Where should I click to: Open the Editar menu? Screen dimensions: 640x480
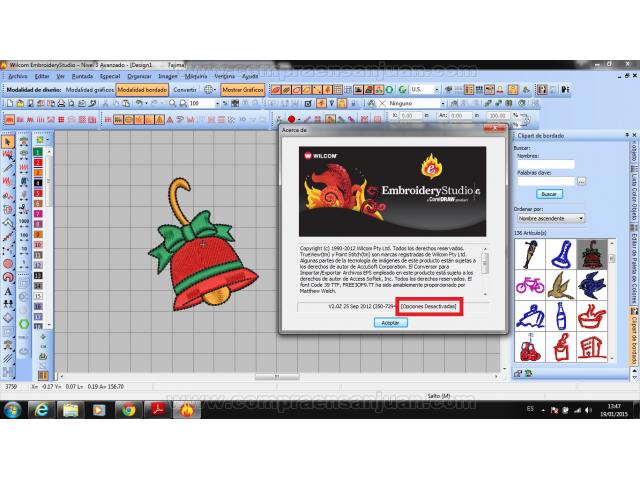pyautogui.click(x=42, y=76)
